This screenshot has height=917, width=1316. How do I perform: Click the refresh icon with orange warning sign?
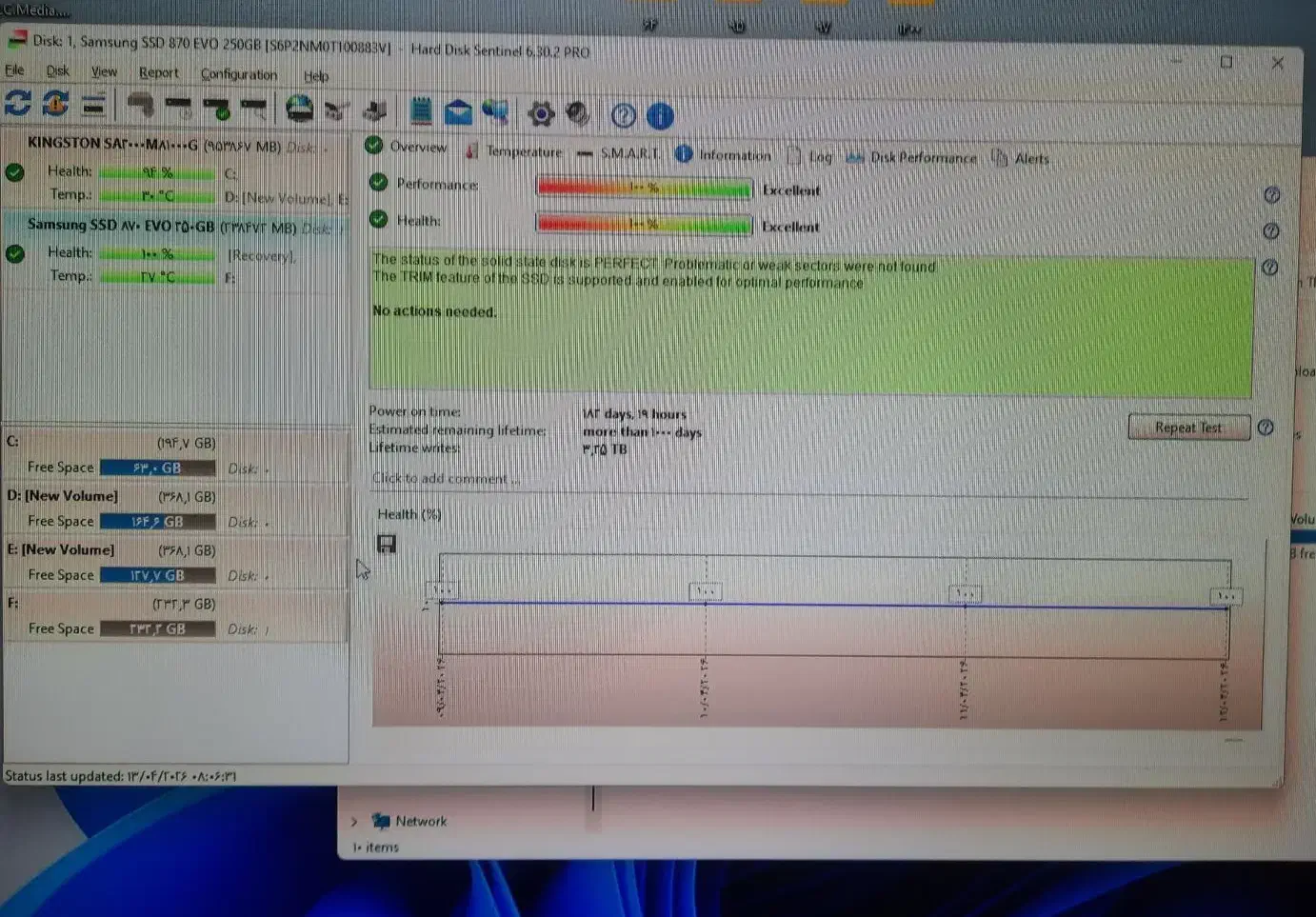[x=55, y=103]
